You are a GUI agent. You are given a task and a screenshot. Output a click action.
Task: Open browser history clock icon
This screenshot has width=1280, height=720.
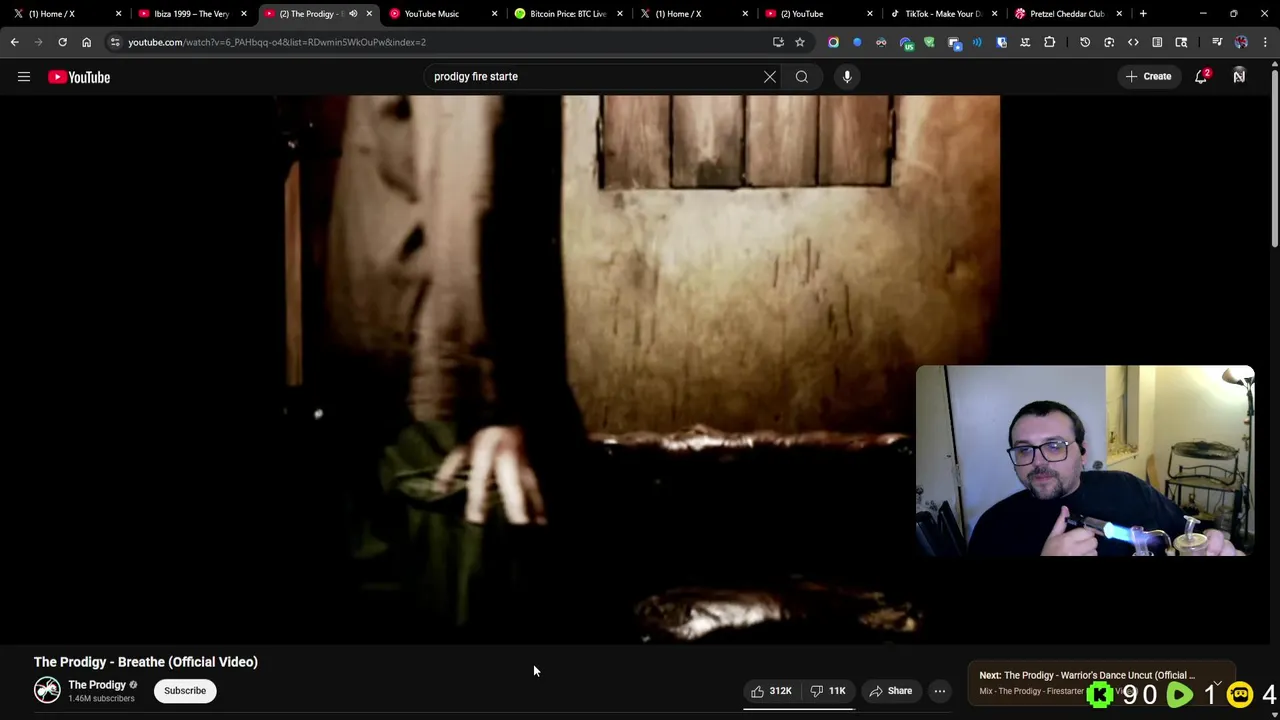coord(1085,42)
